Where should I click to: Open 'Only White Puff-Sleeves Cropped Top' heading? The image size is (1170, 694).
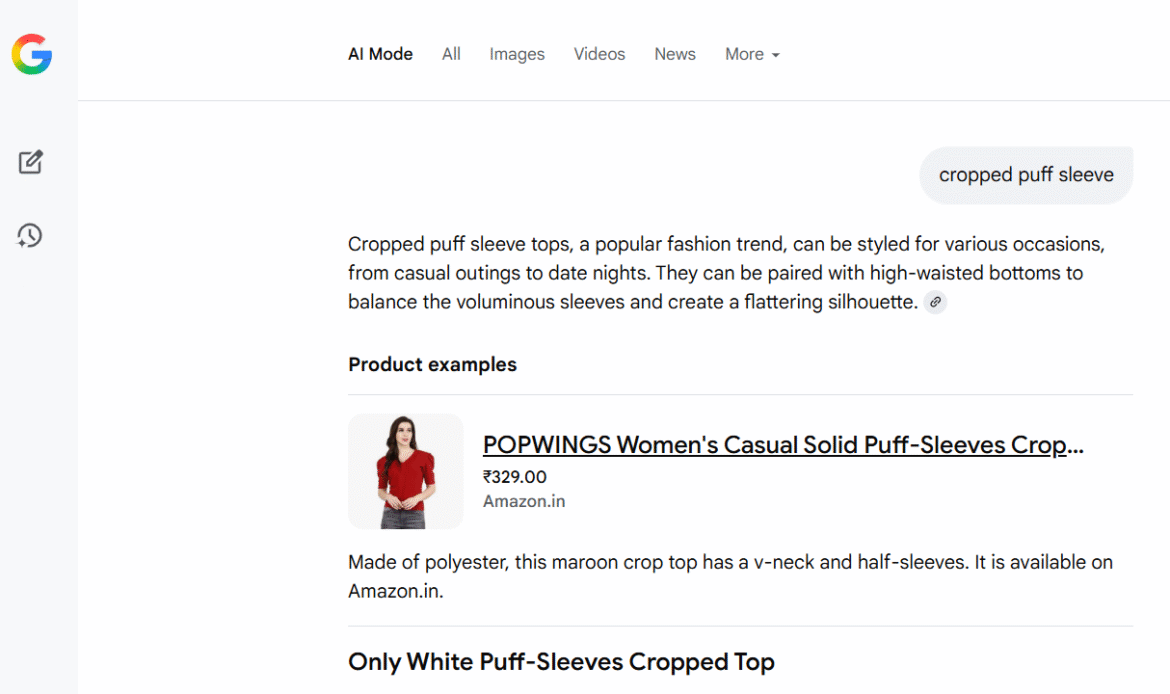(x=561, y=662)
